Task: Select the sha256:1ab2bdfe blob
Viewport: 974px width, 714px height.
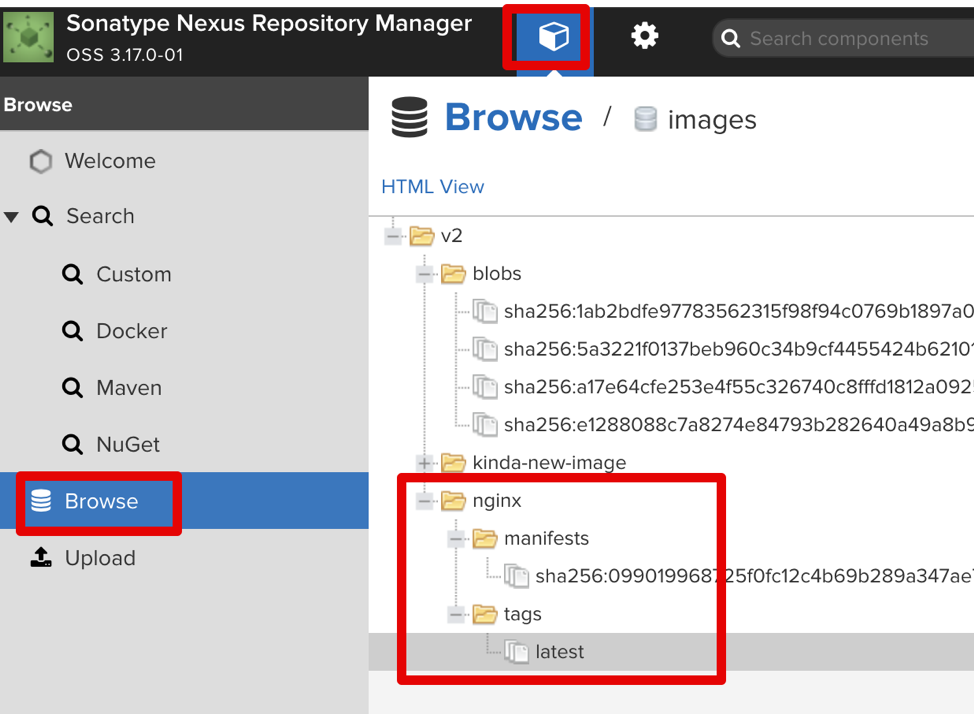Action: pos(739,311)
